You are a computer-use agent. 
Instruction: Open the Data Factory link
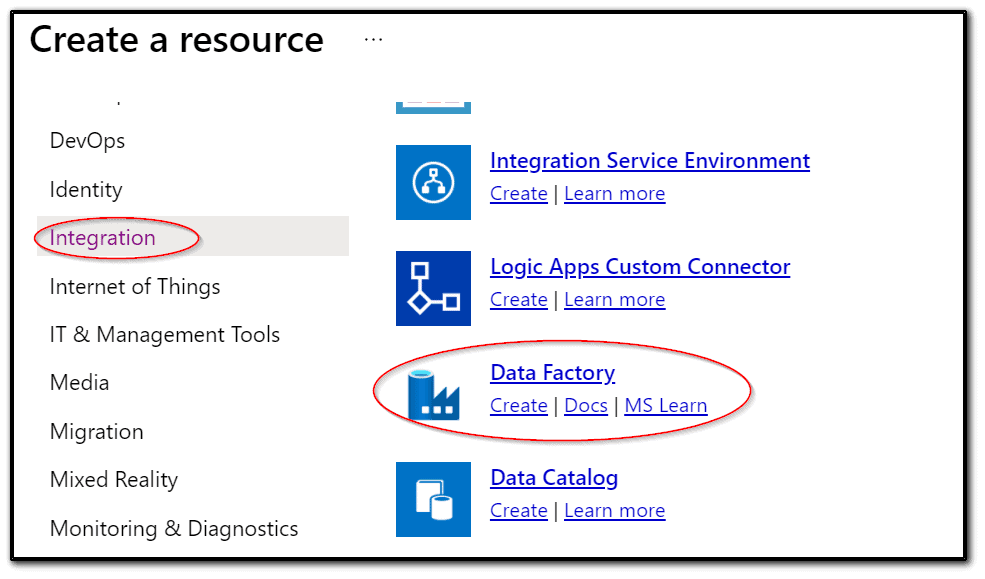click(552, 372)
